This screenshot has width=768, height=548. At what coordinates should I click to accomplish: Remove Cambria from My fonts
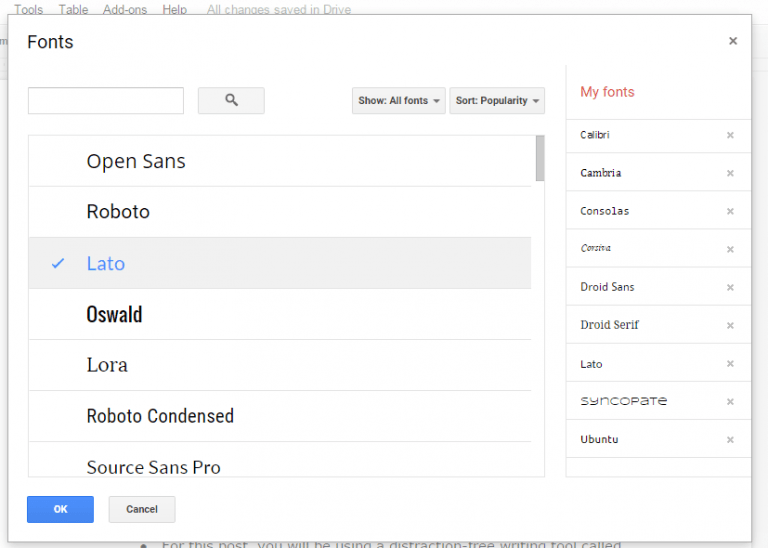tap(730, 173)
